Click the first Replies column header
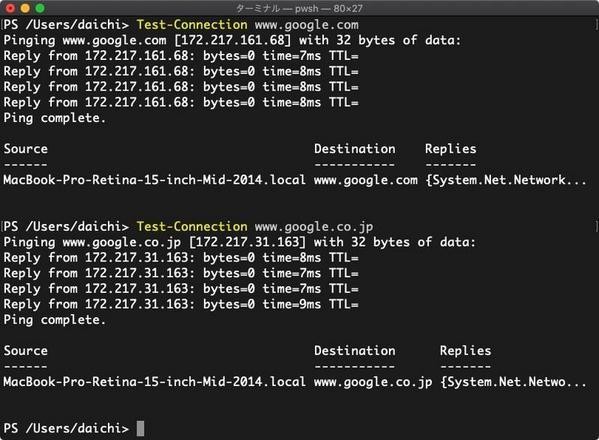This screenshot has width=599, height=440. coord(451,149)
